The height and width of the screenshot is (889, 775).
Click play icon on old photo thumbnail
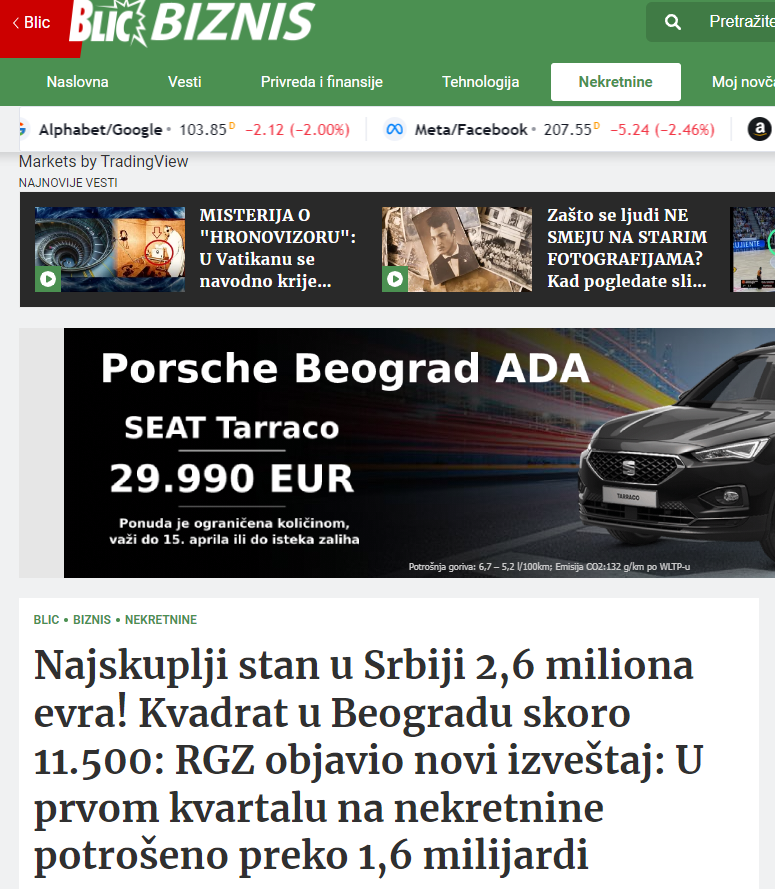coord(395,279)
